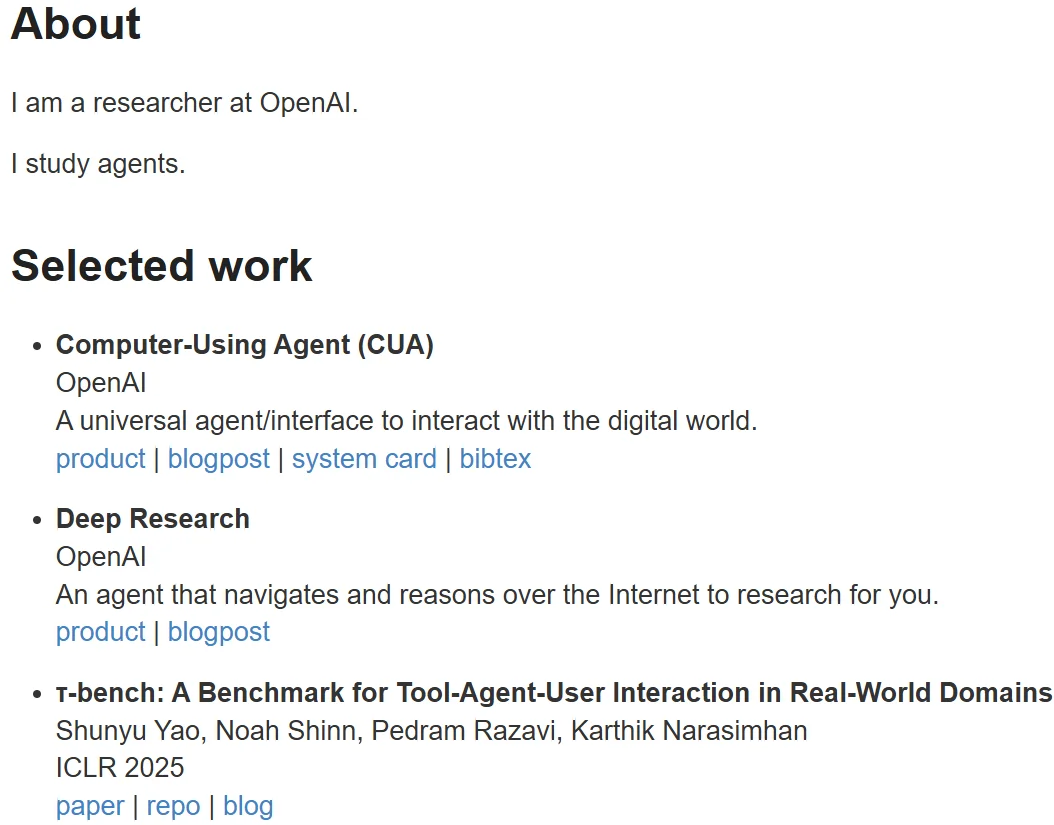The image size is (1054, 825).
Task: Click the CUA bibtex link
Action: (495, 459)
